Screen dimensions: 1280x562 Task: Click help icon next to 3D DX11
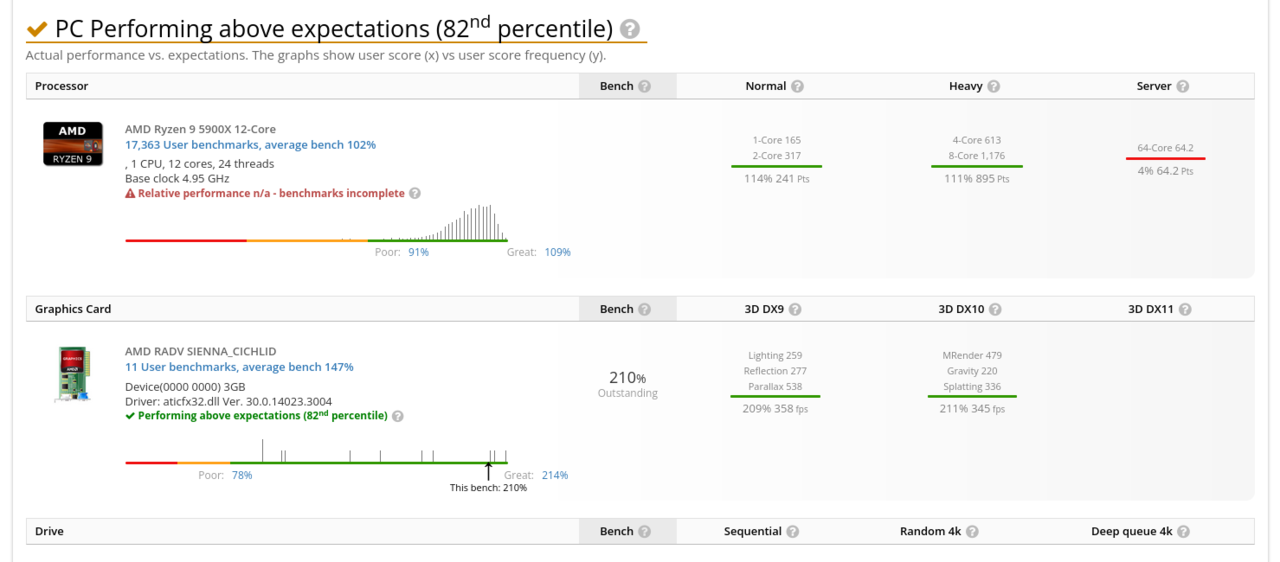point(1185,309)
